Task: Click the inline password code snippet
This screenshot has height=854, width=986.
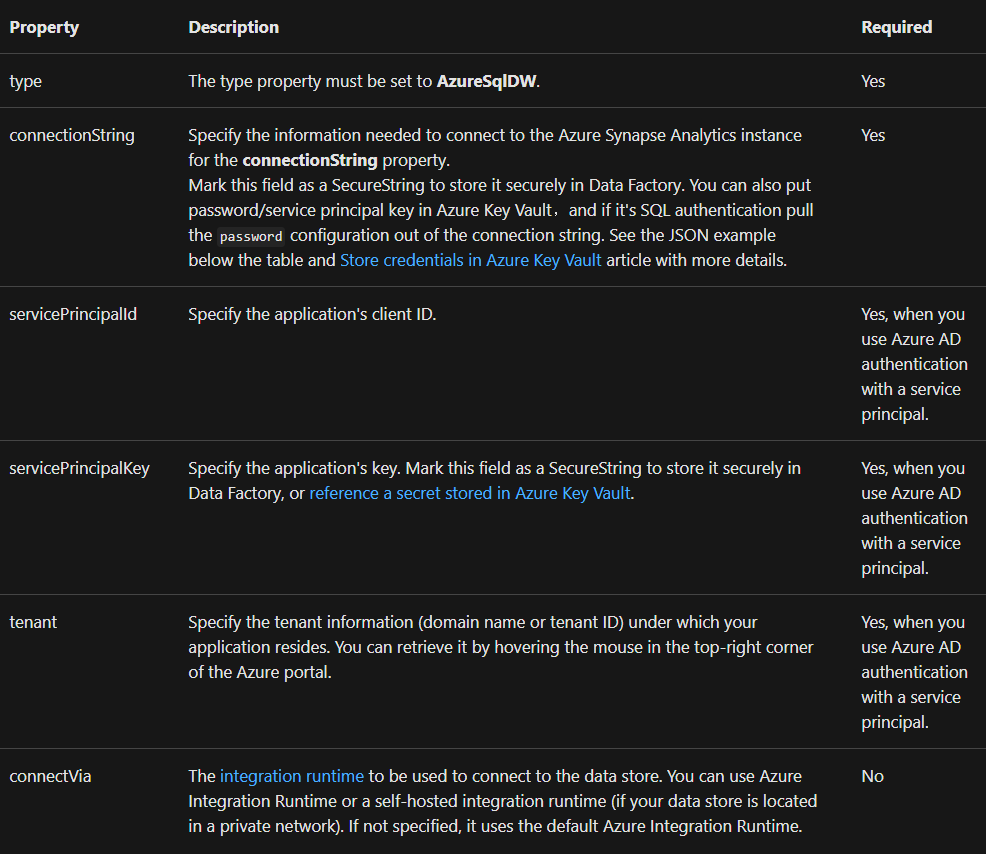Action: [x=251, y=236]
